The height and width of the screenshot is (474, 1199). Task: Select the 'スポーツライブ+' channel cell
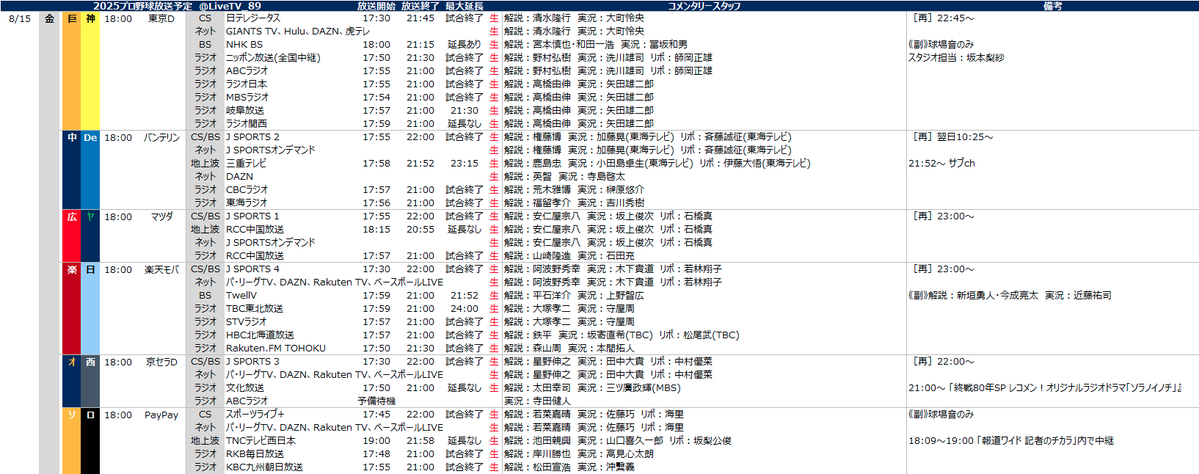coord(255,414)
